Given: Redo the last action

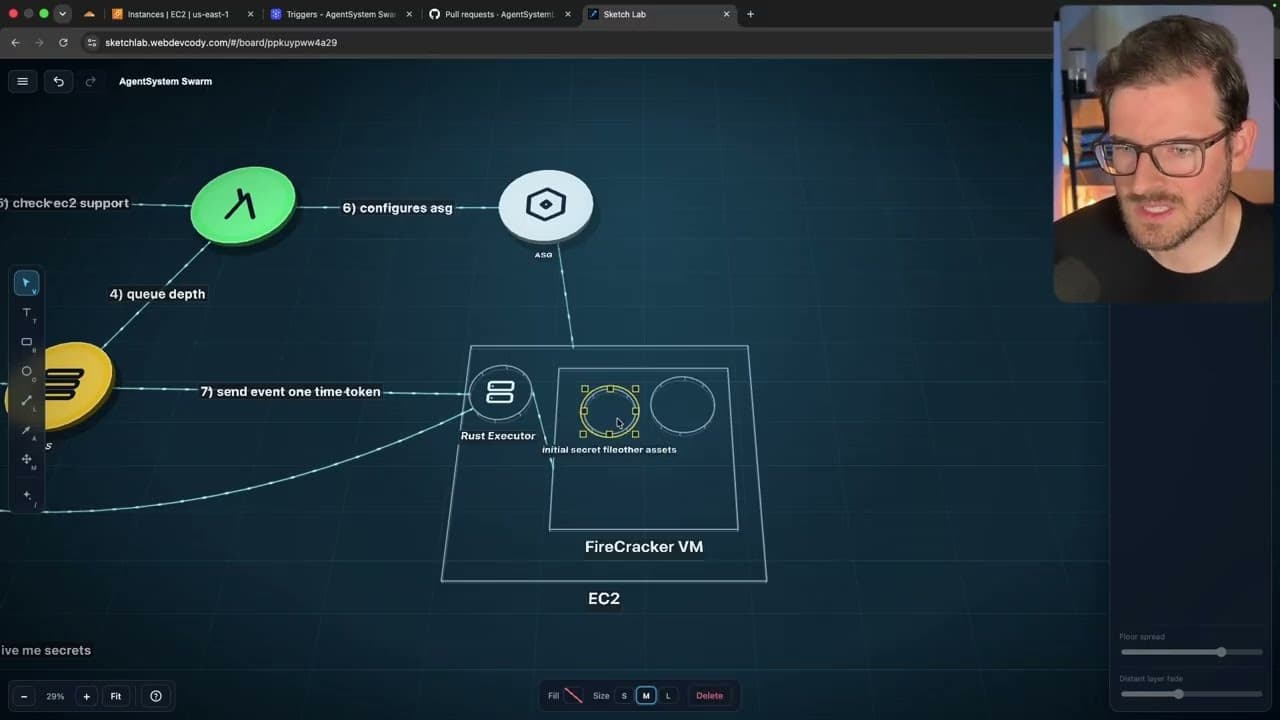Looking at the screenshot, I should click(x=90, y=81).
